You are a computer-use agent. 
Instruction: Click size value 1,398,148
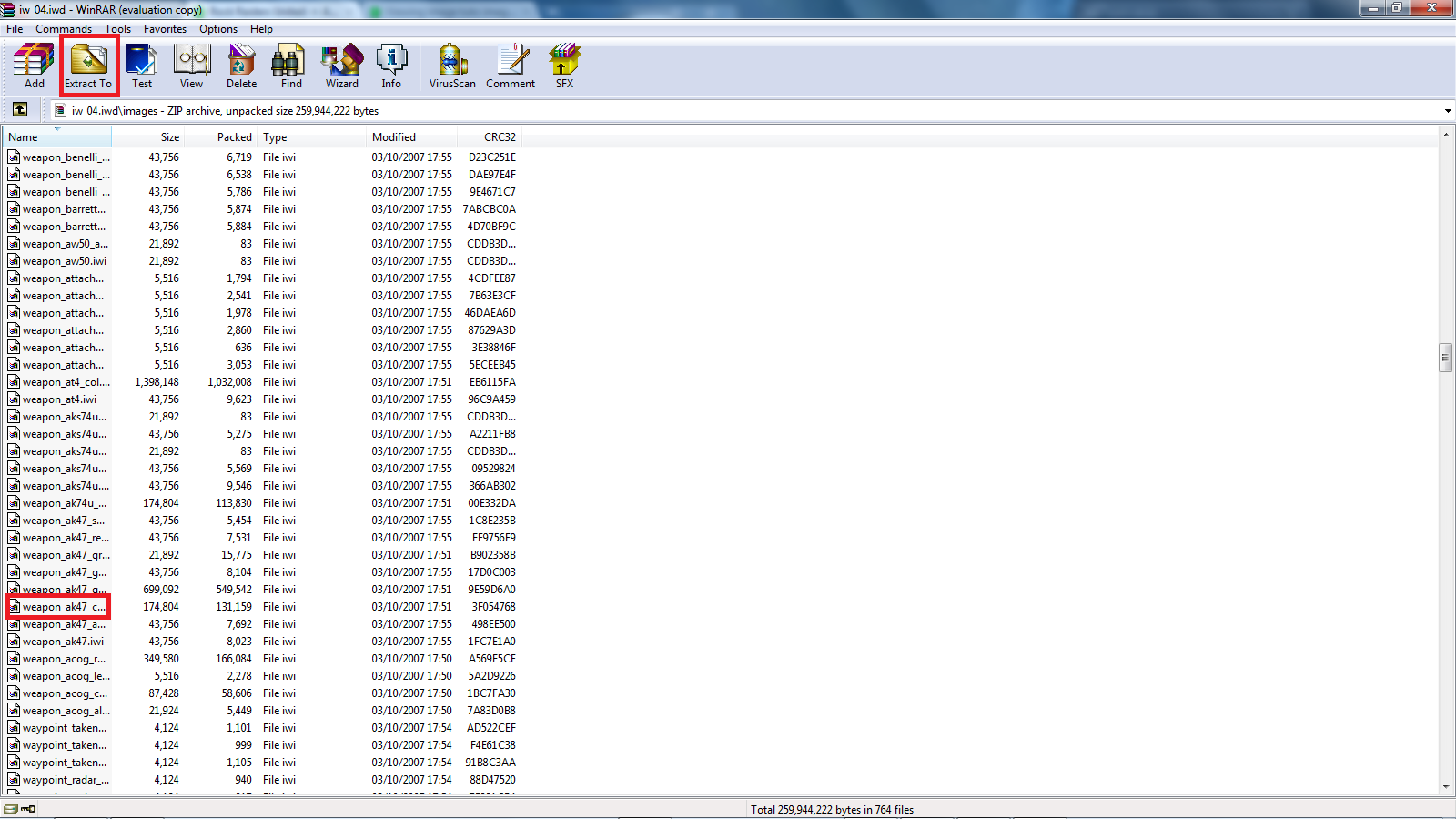tap(157, 382)
